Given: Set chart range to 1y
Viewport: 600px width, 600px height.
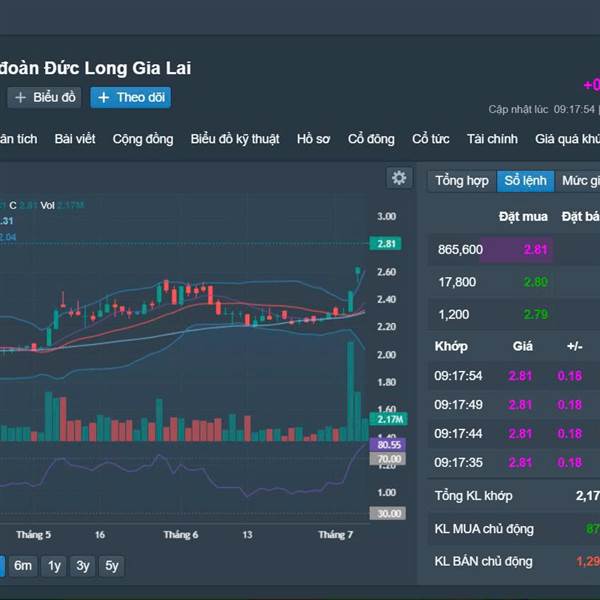Looking at the screenshot, I should 54,566.
